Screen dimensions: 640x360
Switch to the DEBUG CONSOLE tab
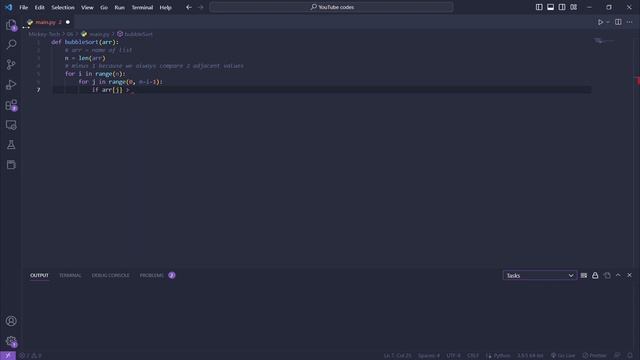tap(111, 276)
